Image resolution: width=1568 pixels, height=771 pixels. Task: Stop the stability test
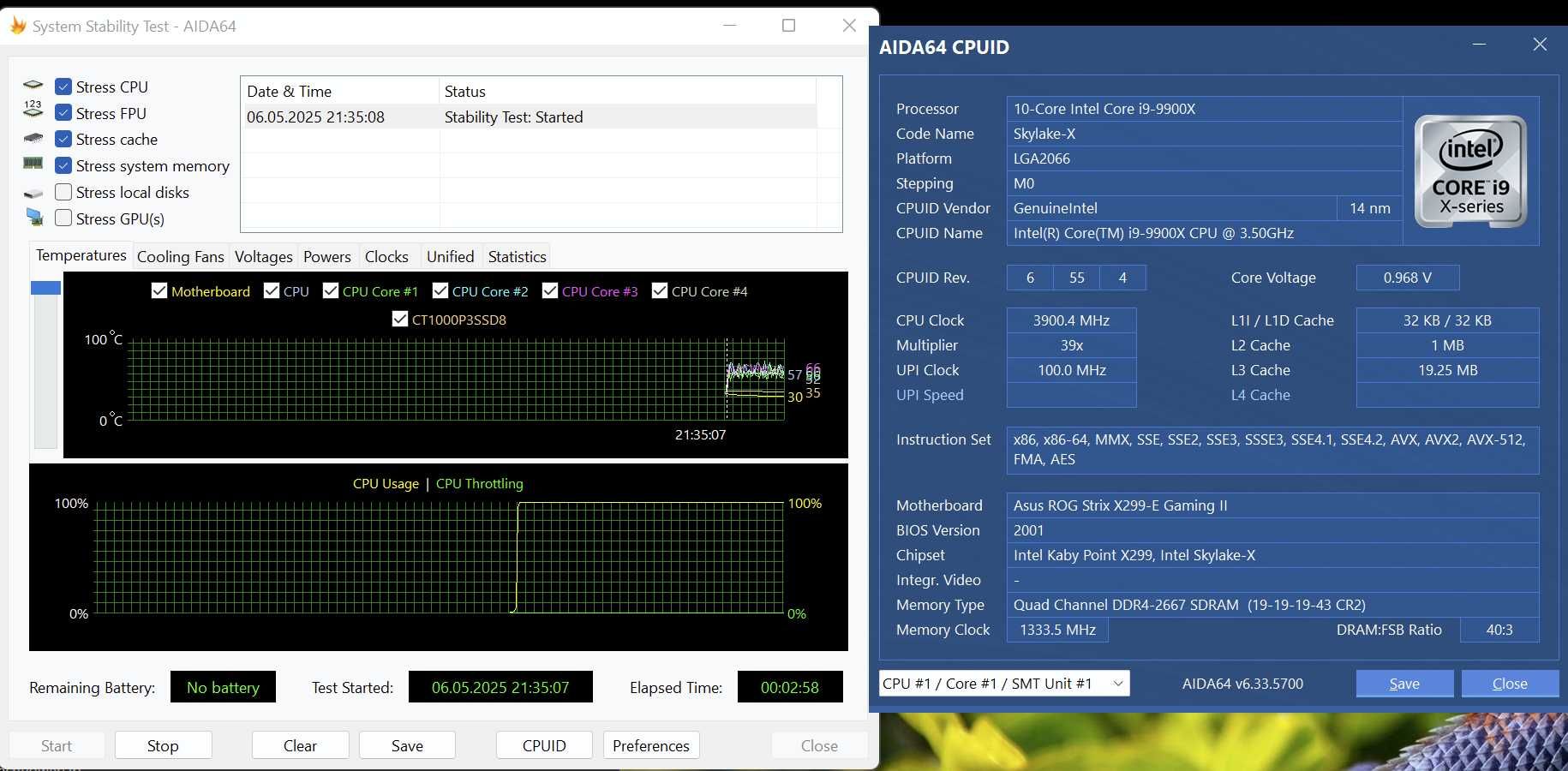pyautogui.click(x=163, y=745)
